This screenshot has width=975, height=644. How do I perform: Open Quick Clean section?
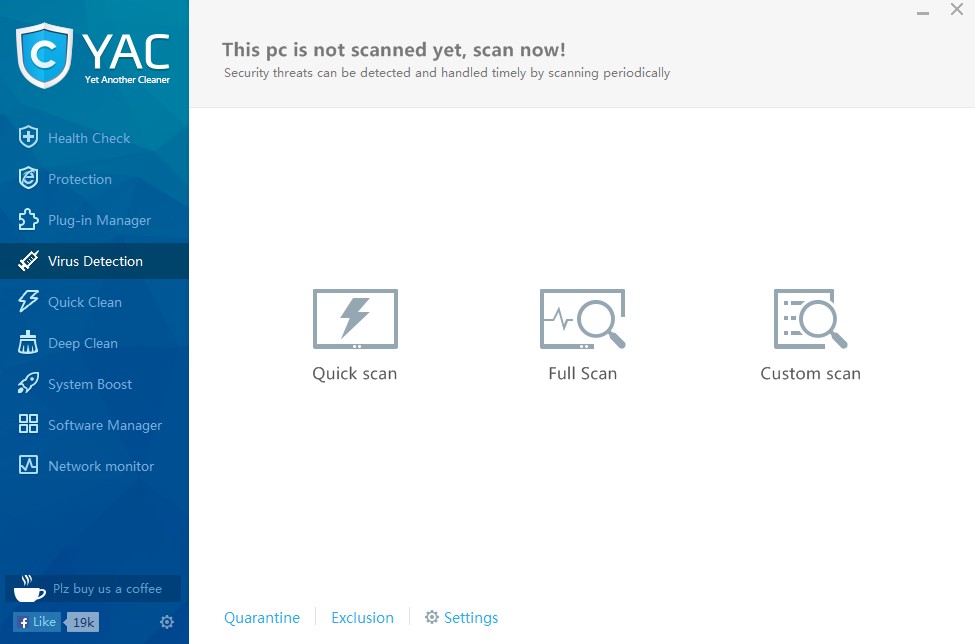coord(95,302)
